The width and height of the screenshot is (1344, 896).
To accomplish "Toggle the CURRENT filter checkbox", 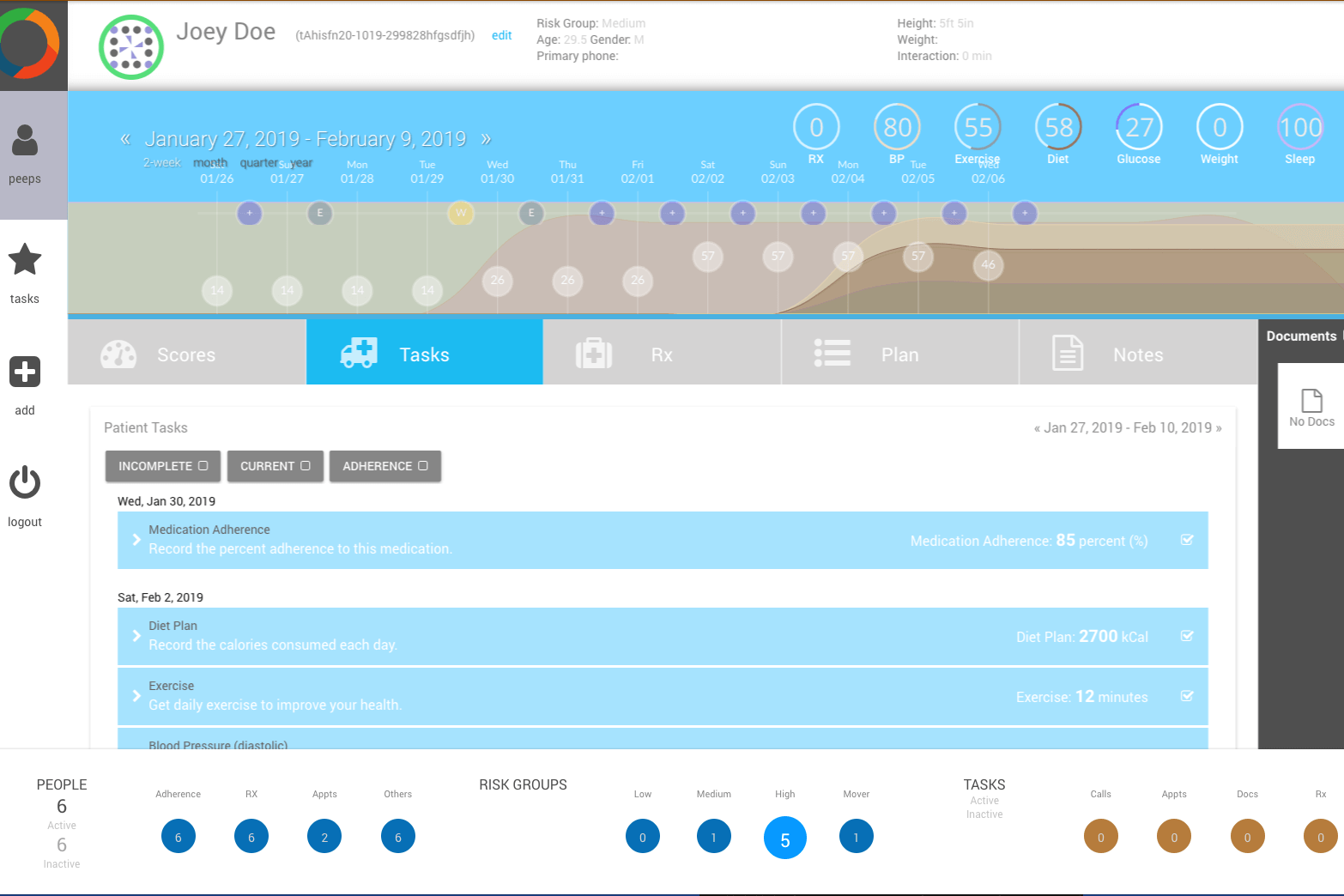I will coord(306,466).
